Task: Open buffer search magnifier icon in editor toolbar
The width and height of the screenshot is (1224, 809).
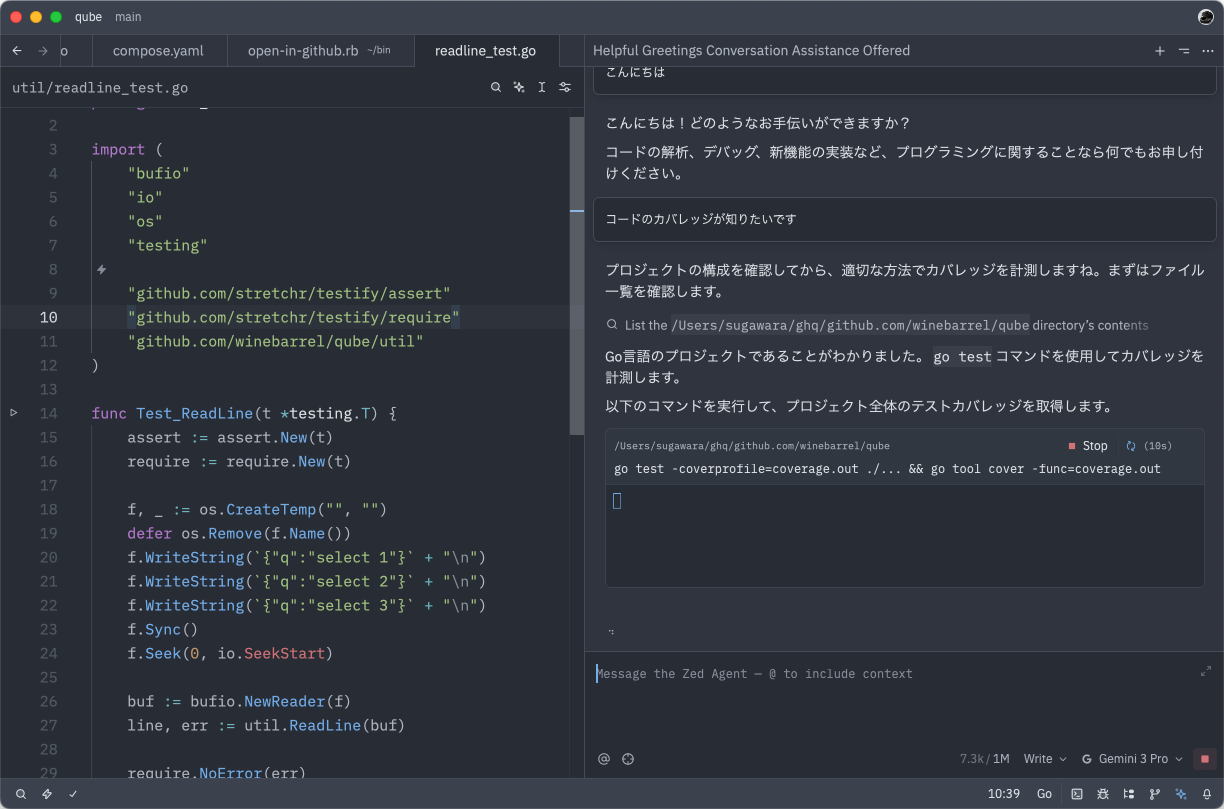Action: [x=496, y=88]
